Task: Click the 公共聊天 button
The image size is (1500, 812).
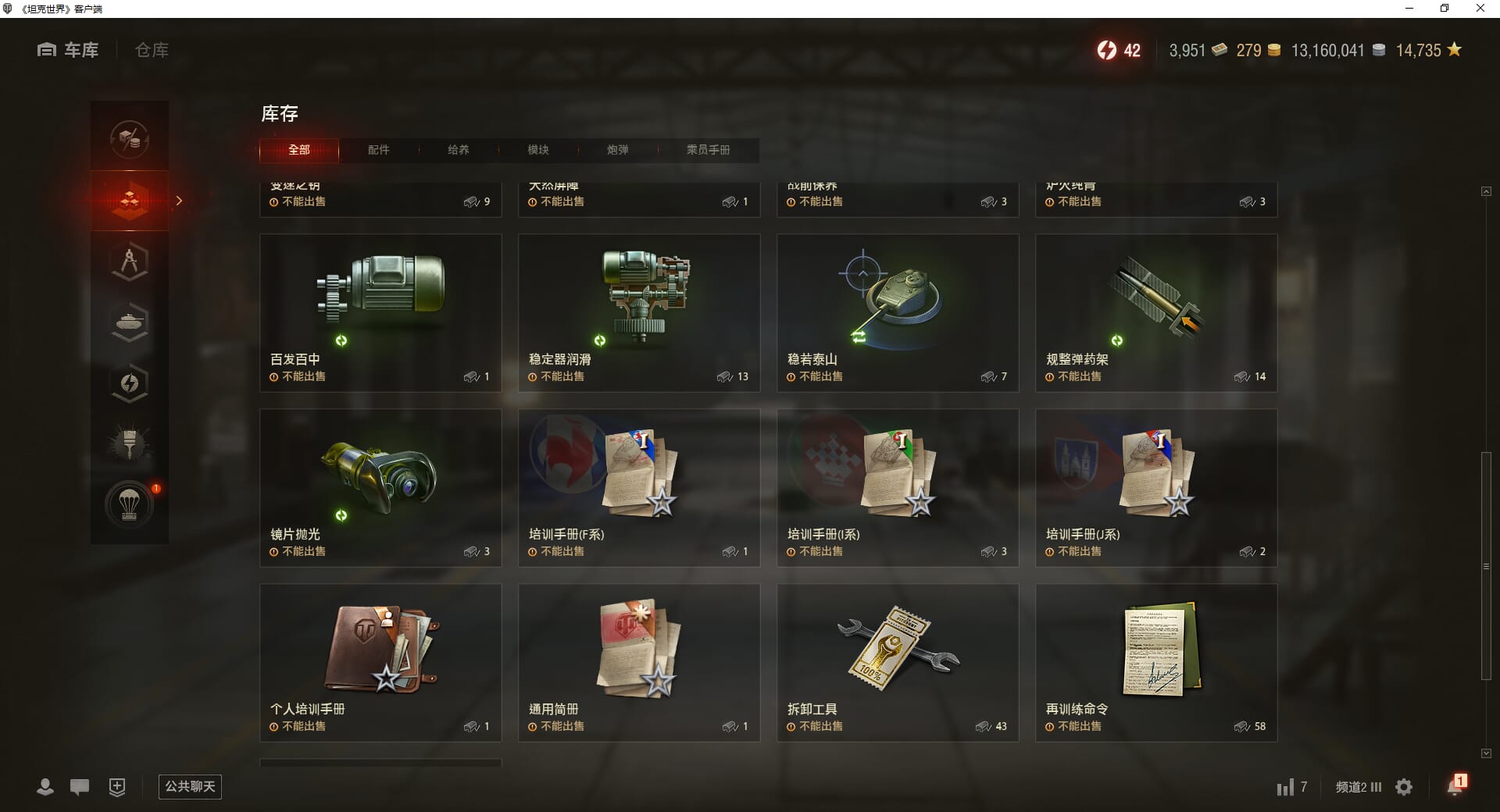Action: tap(190, 787)
